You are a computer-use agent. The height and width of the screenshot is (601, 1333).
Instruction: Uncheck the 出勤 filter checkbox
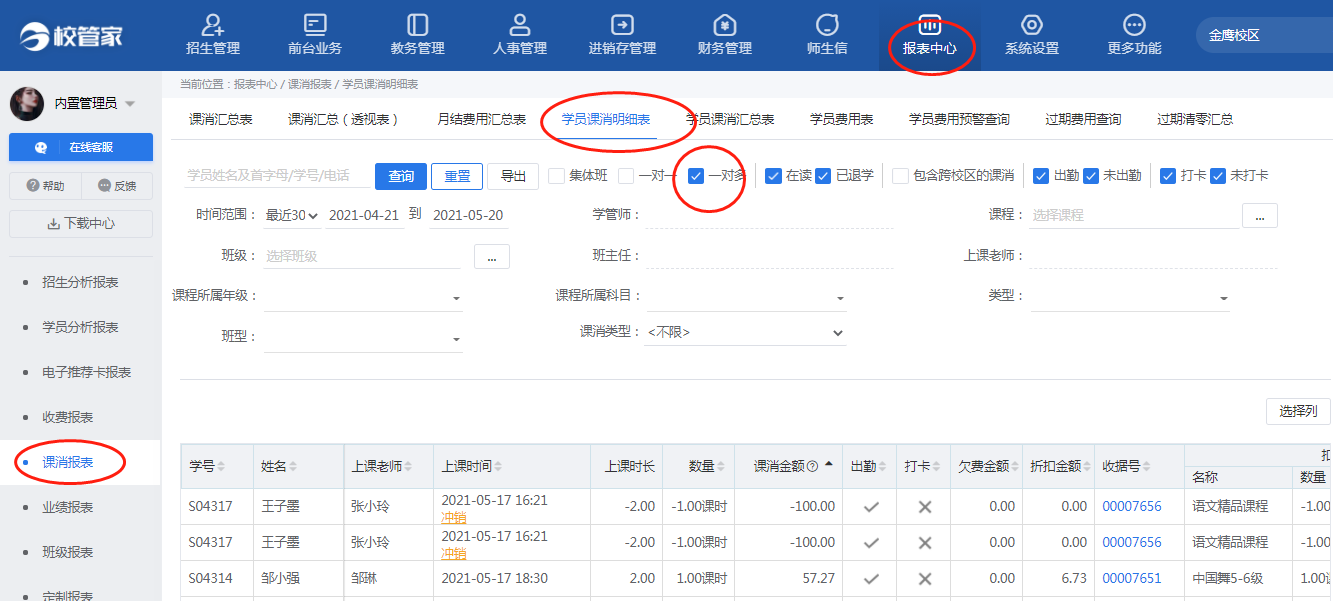[x=1041, y=176]
